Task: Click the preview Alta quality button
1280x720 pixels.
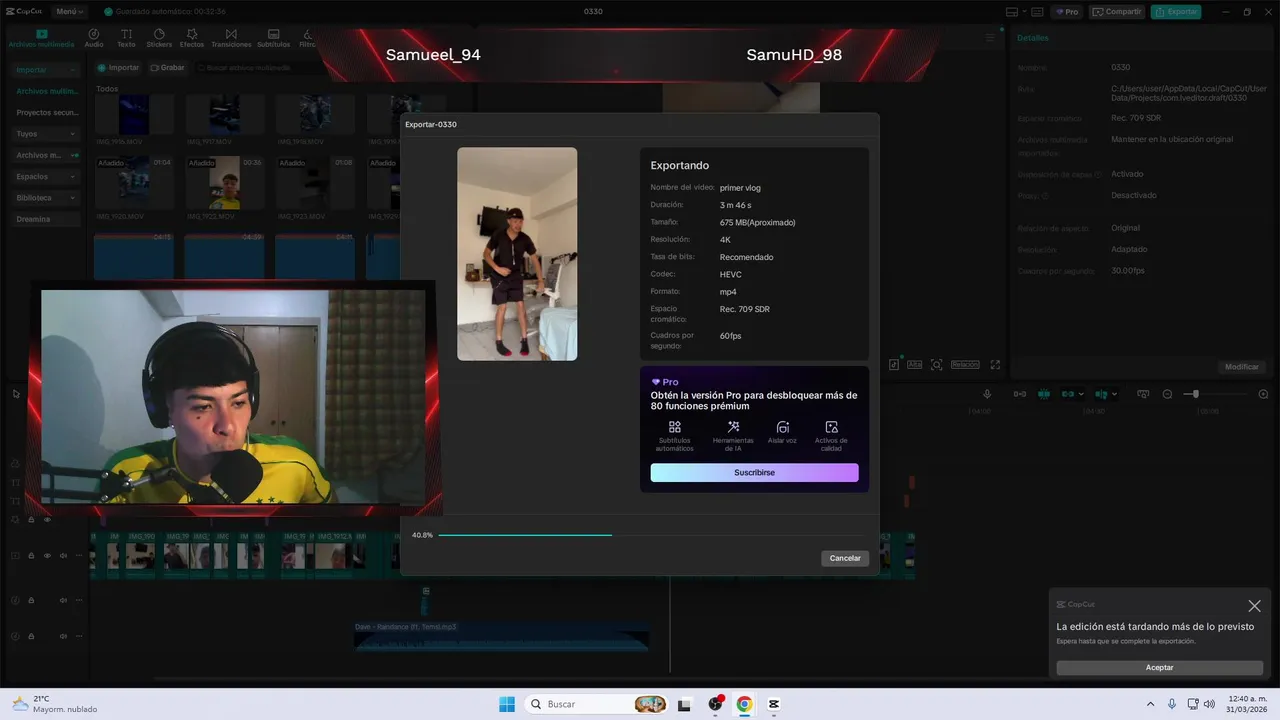Action: pos(914,365)
